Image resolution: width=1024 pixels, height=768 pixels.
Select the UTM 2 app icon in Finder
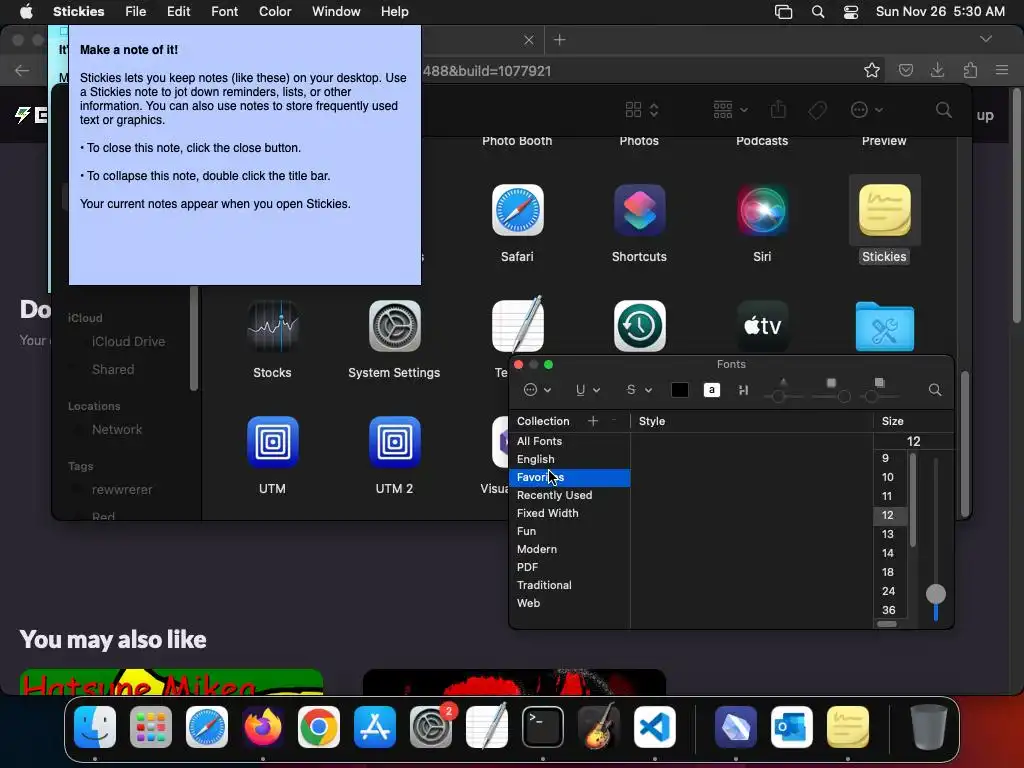(x=394, y=442)
